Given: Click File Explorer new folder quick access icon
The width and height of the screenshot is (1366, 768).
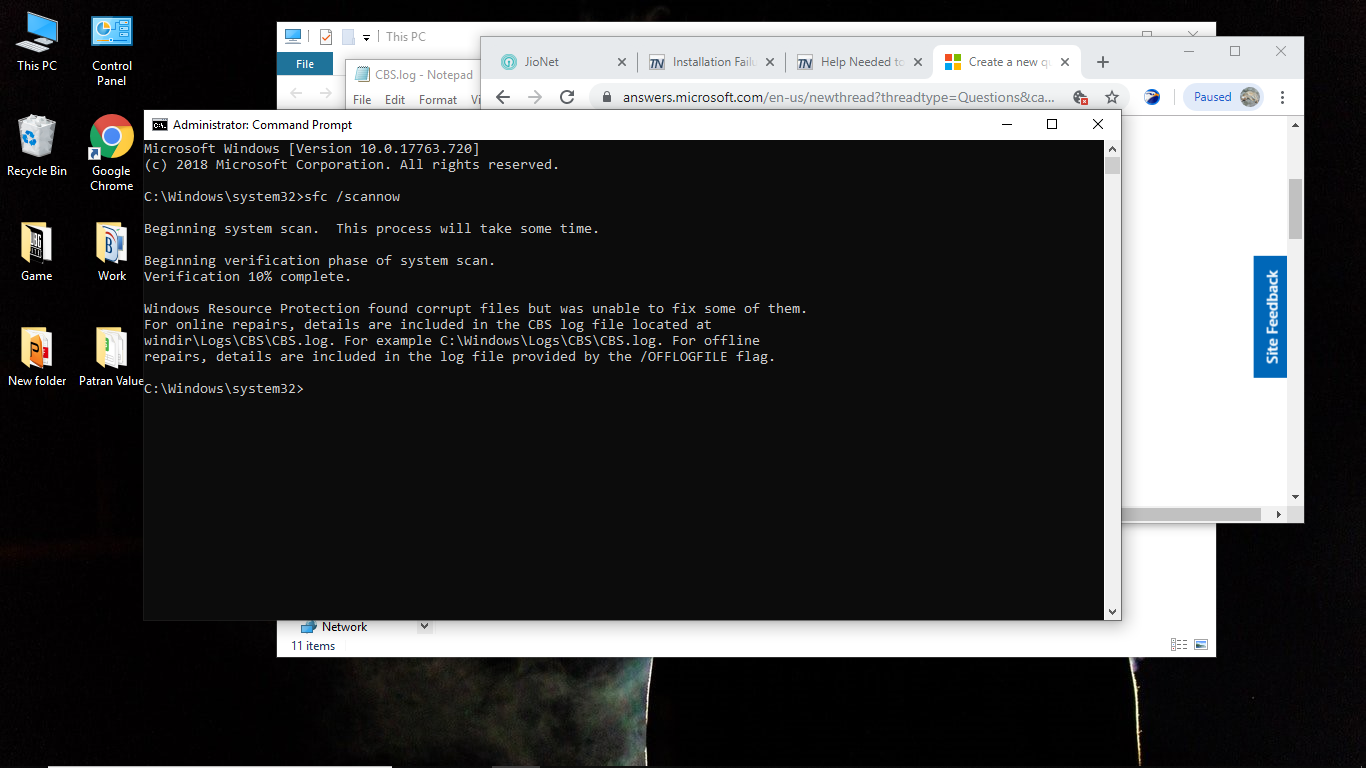Looking at the screenshot, I should pyautogui.click(x=348, y=37).
